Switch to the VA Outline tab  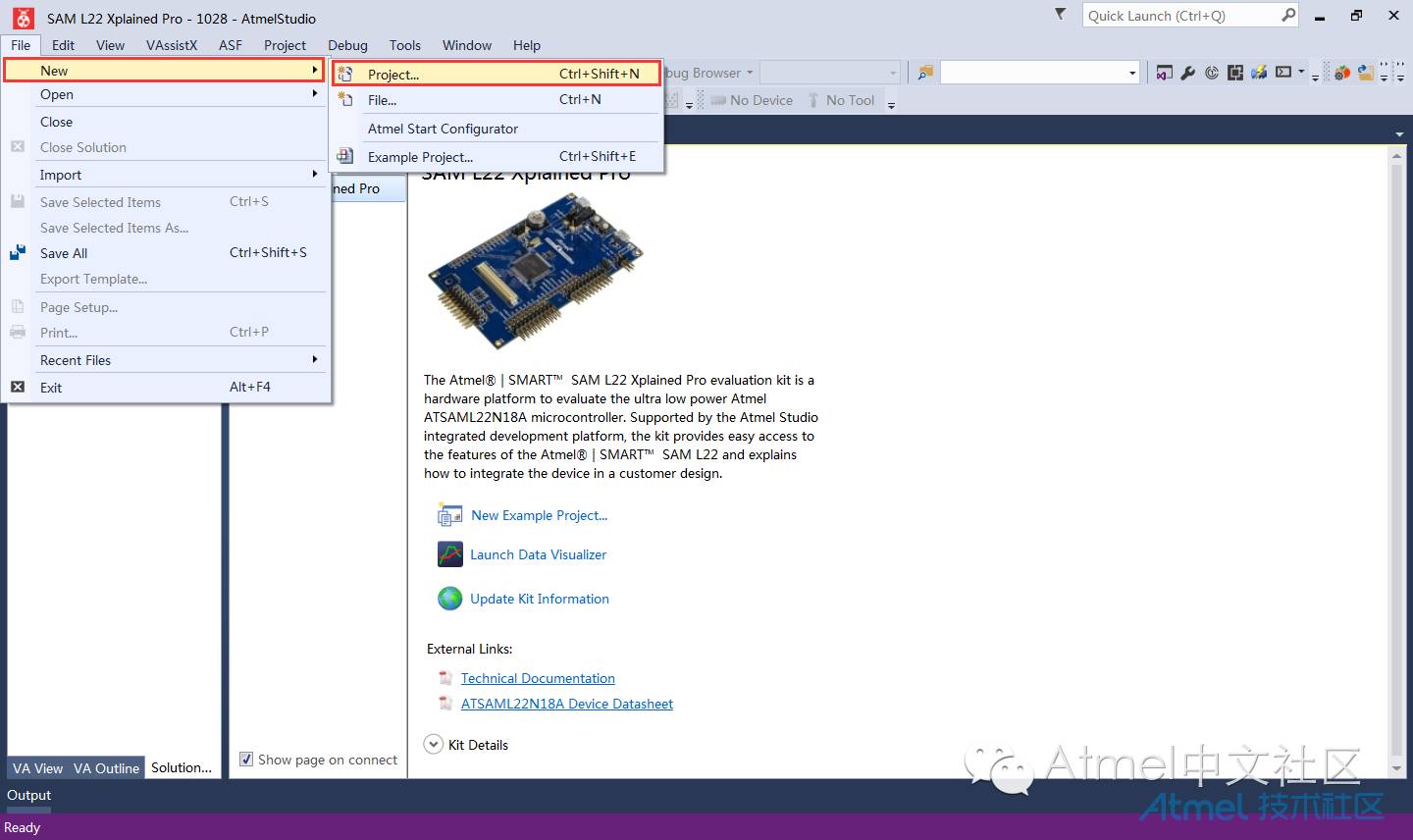106,767
